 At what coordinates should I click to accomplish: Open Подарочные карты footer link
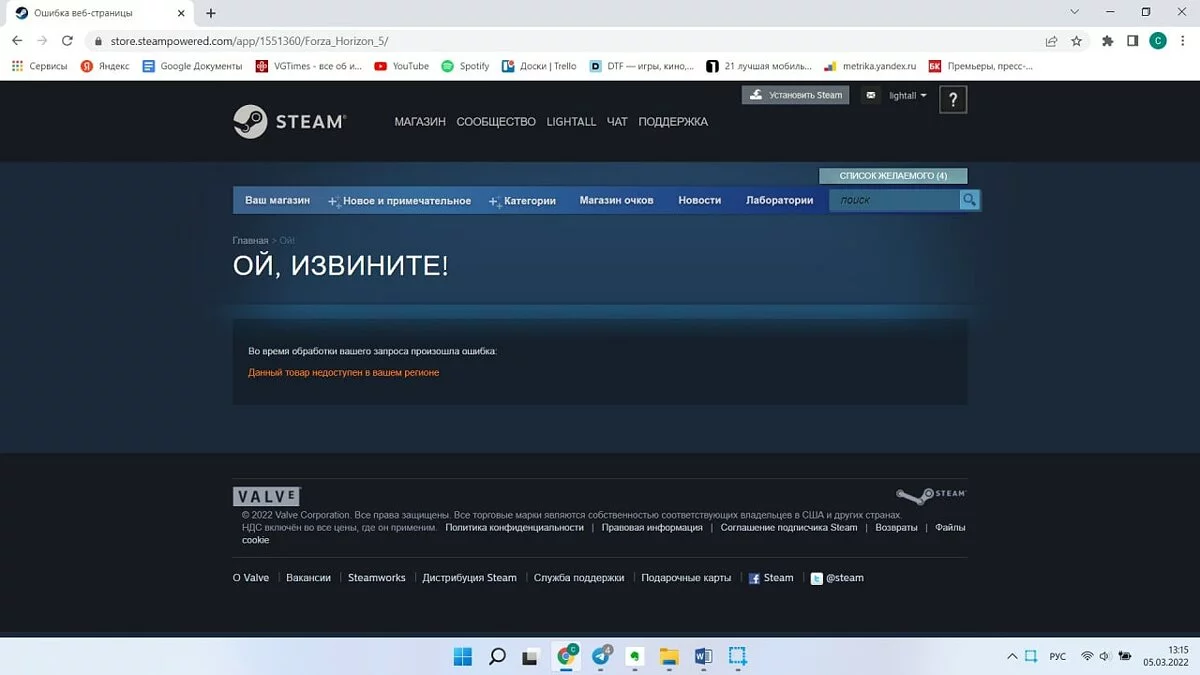(686, 578)
